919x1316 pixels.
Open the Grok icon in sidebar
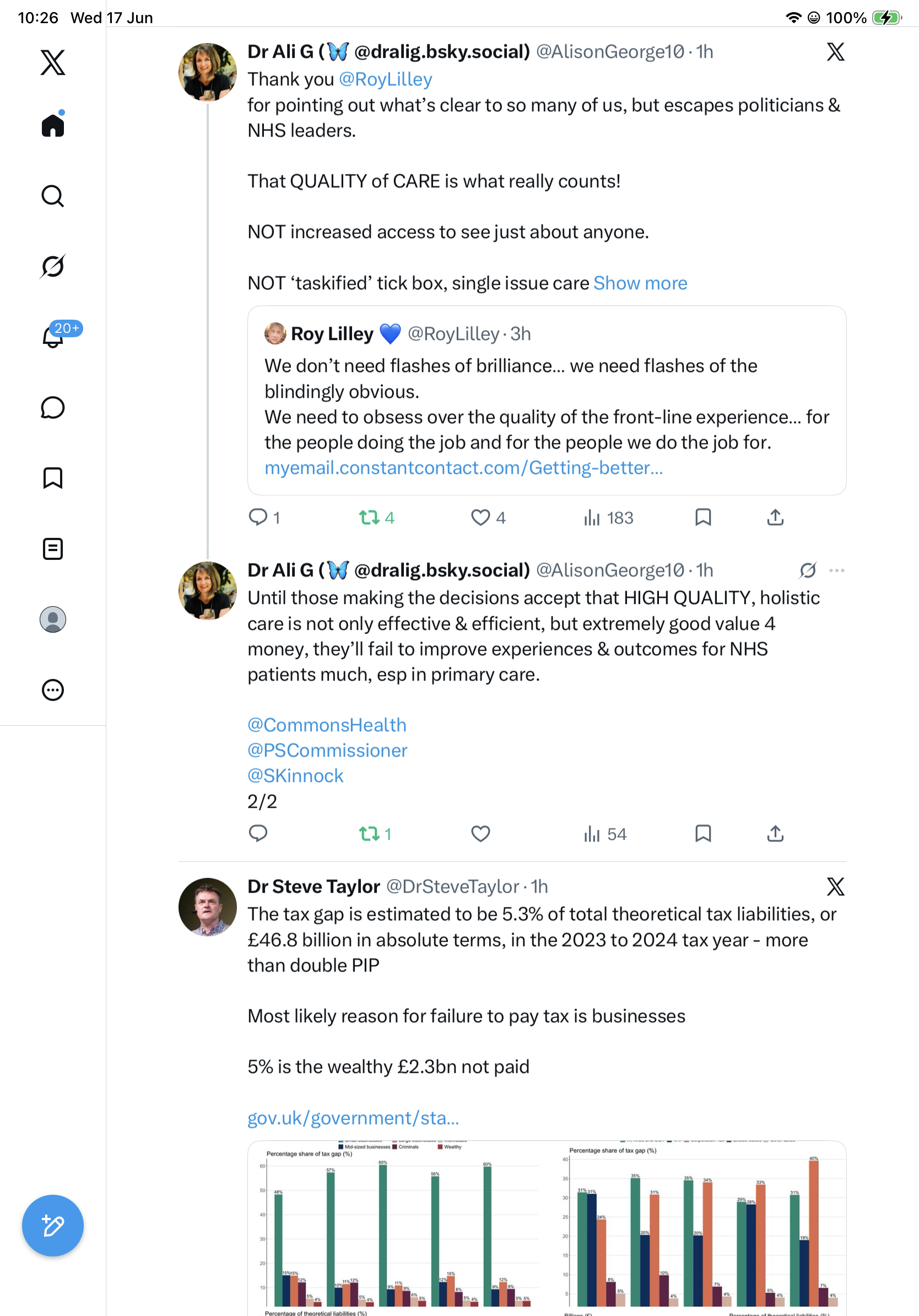click(53, 266)
